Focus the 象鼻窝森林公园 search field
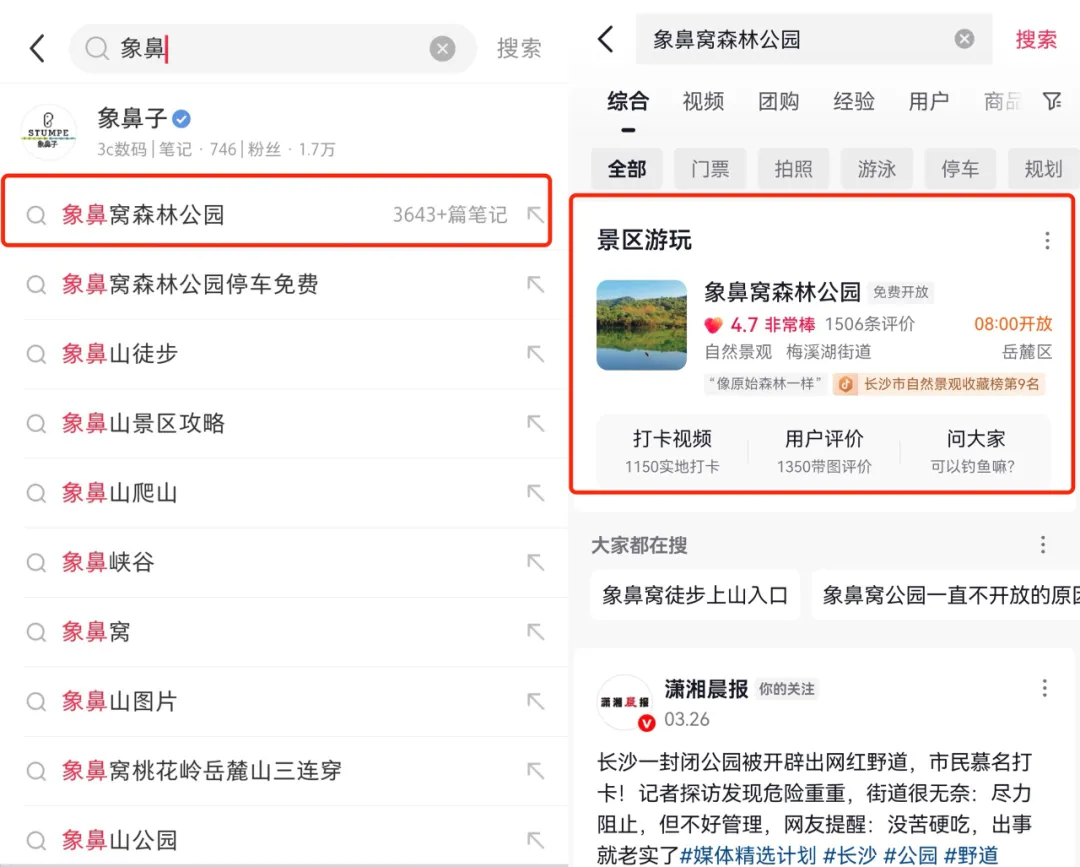The height and width of the screenshot is (867, 1080). tap(813, 39)
